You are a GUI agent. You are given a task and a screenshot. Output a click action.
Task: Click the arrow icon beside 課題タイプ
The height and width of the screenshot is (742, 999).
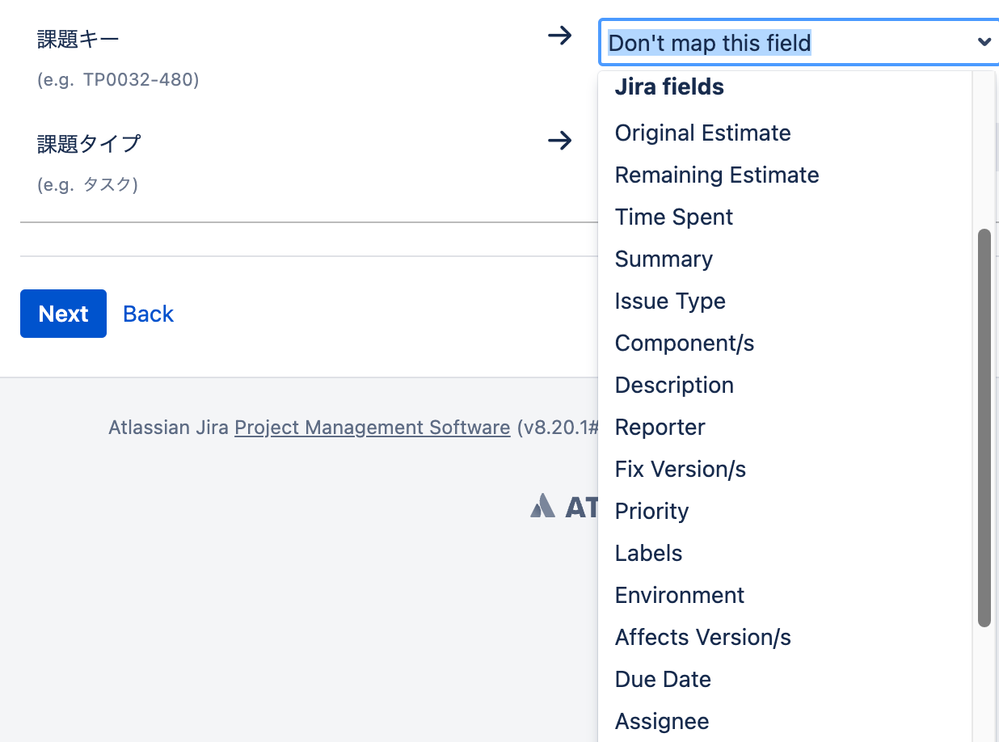pyautogui.click(x=559, y=140)
